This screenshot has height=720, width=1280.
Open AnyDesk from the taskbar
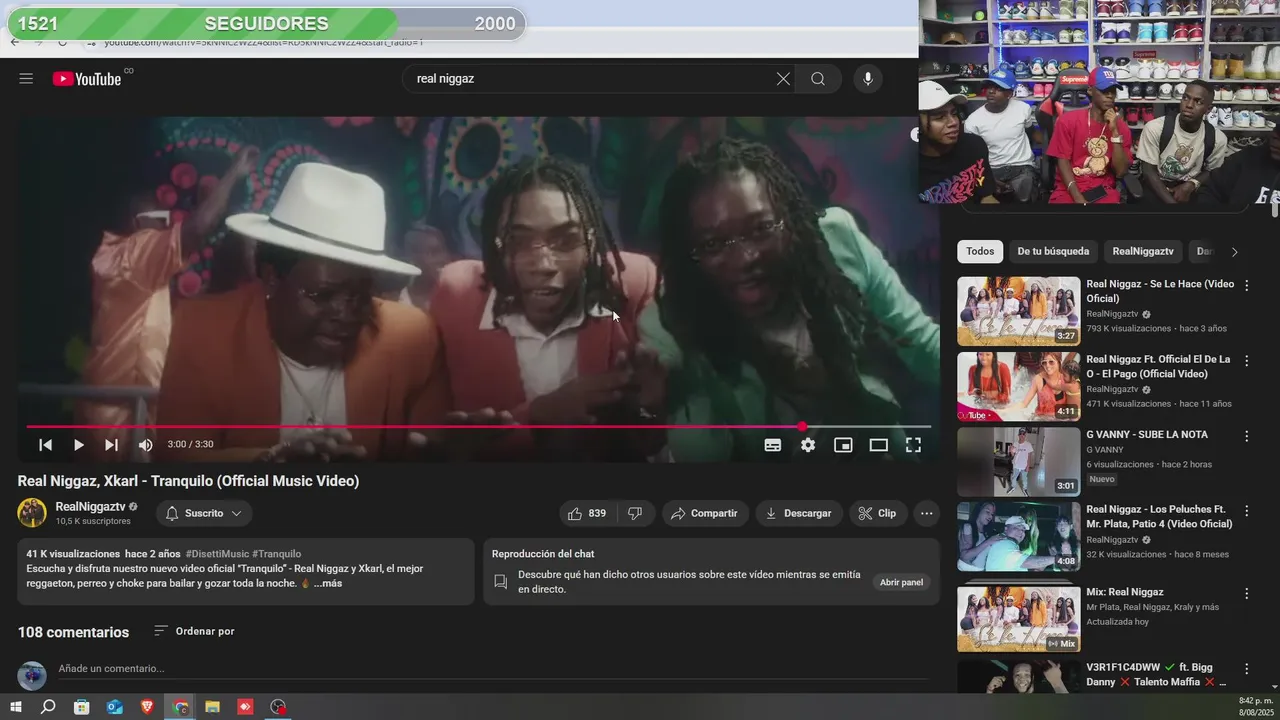click(x=245, y=707)
